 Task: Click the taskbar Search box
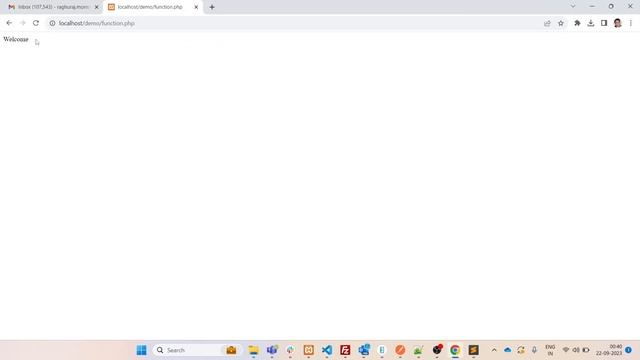tap(197, 350)
